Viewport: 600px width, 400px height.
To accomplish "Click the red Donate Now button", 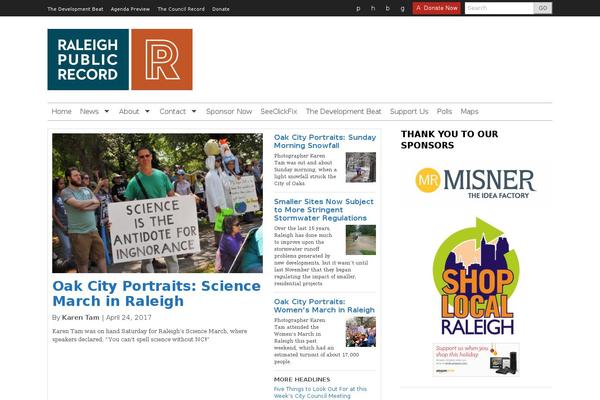I will coord(436,8).
